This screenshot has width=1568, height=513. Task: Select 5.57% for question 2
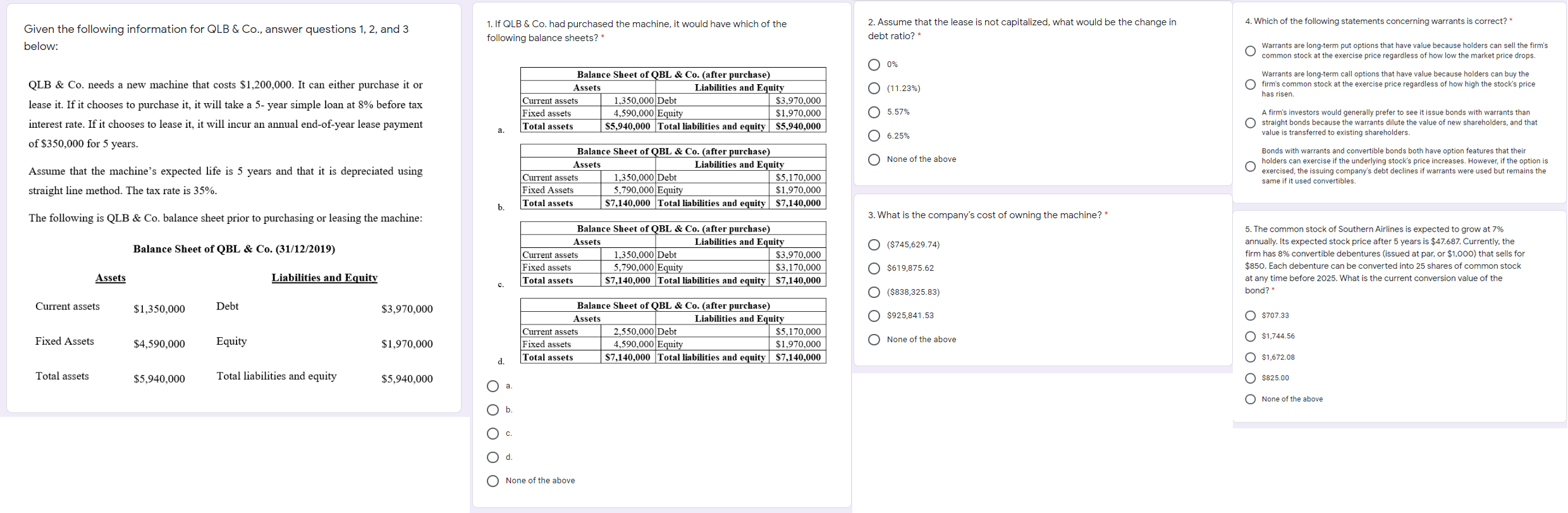click(x=874, y=112)
